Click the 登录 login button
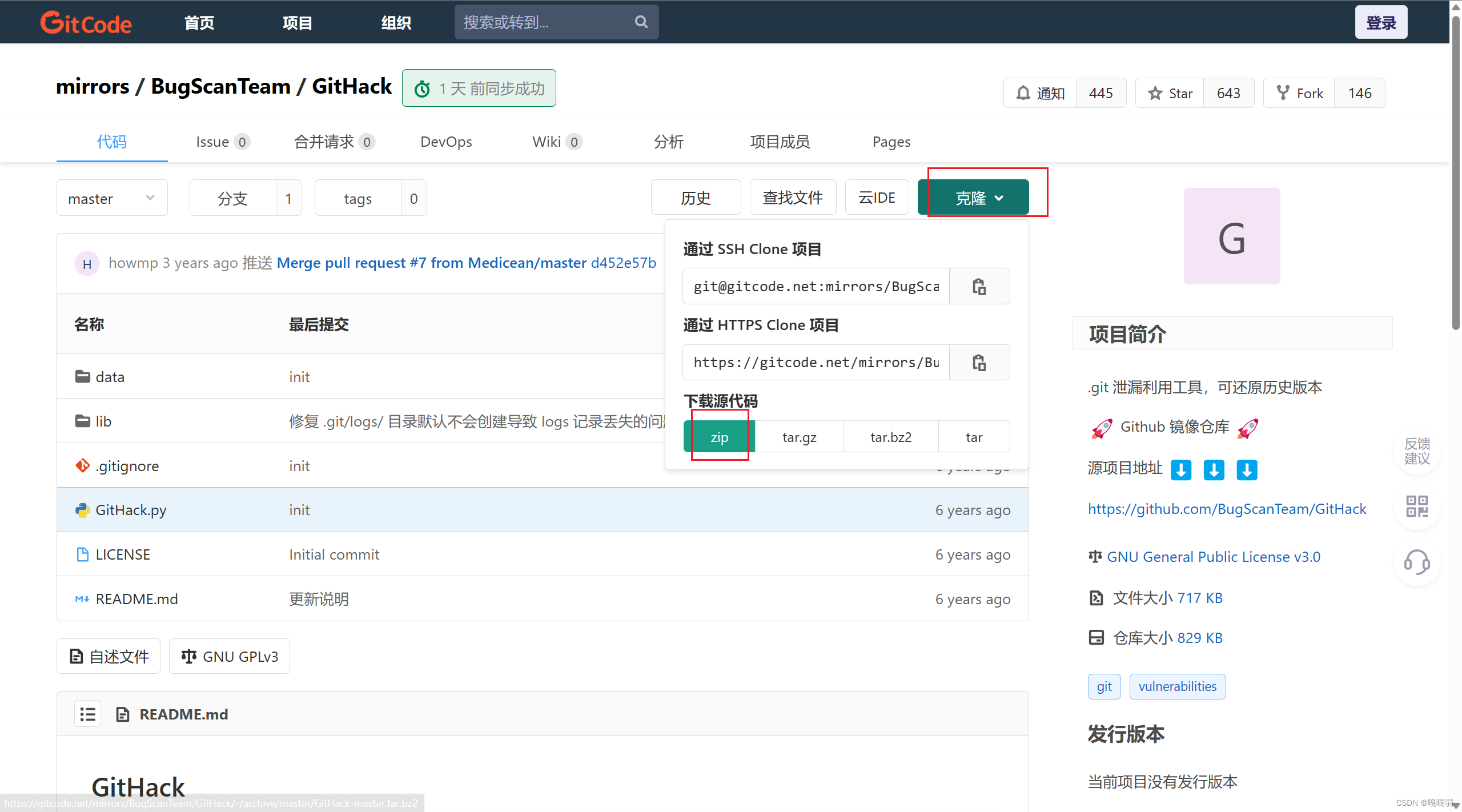This screenshot has width=1462, height=812. click(x=1380, y=22)
